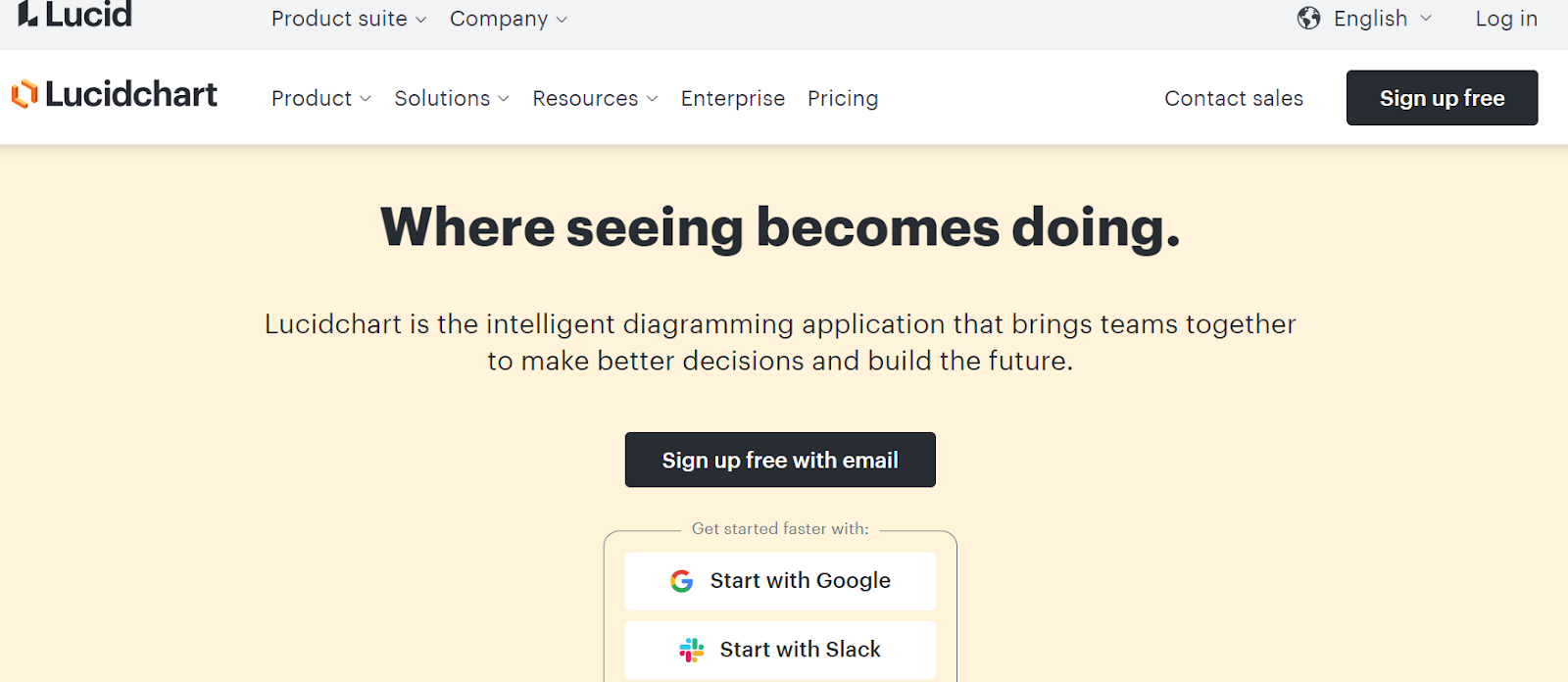Click the Lucid logo icon
1568x682 pixels.
(x=27, y=14)
